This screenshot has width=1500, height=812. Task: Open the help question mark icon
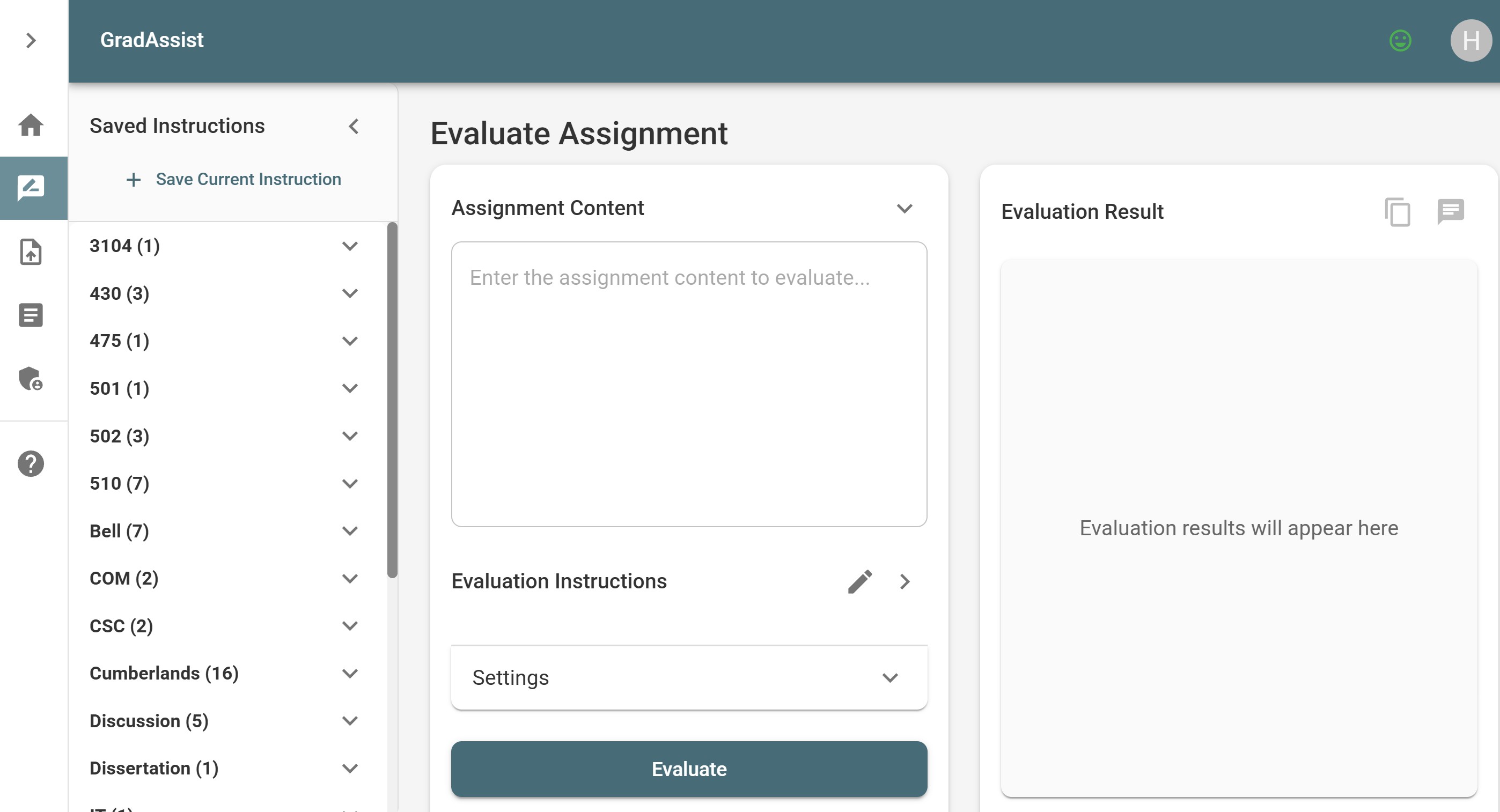tap(31, 463)
